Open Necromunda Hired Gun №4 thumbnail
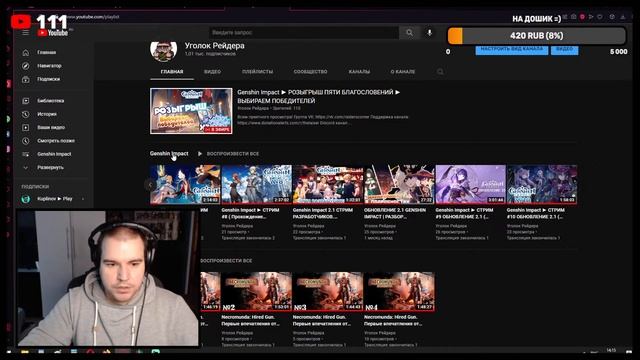This screenshot has width=640, height=360. point(399,291)
